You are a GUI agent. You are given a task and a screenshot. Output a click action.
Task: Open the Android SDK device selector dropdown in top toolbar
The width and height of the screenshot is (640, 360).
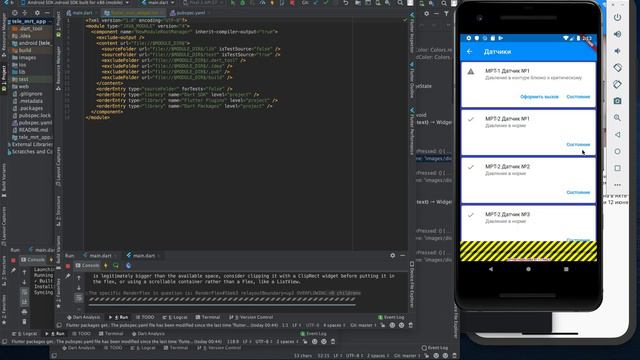click(x=75, y=3)
